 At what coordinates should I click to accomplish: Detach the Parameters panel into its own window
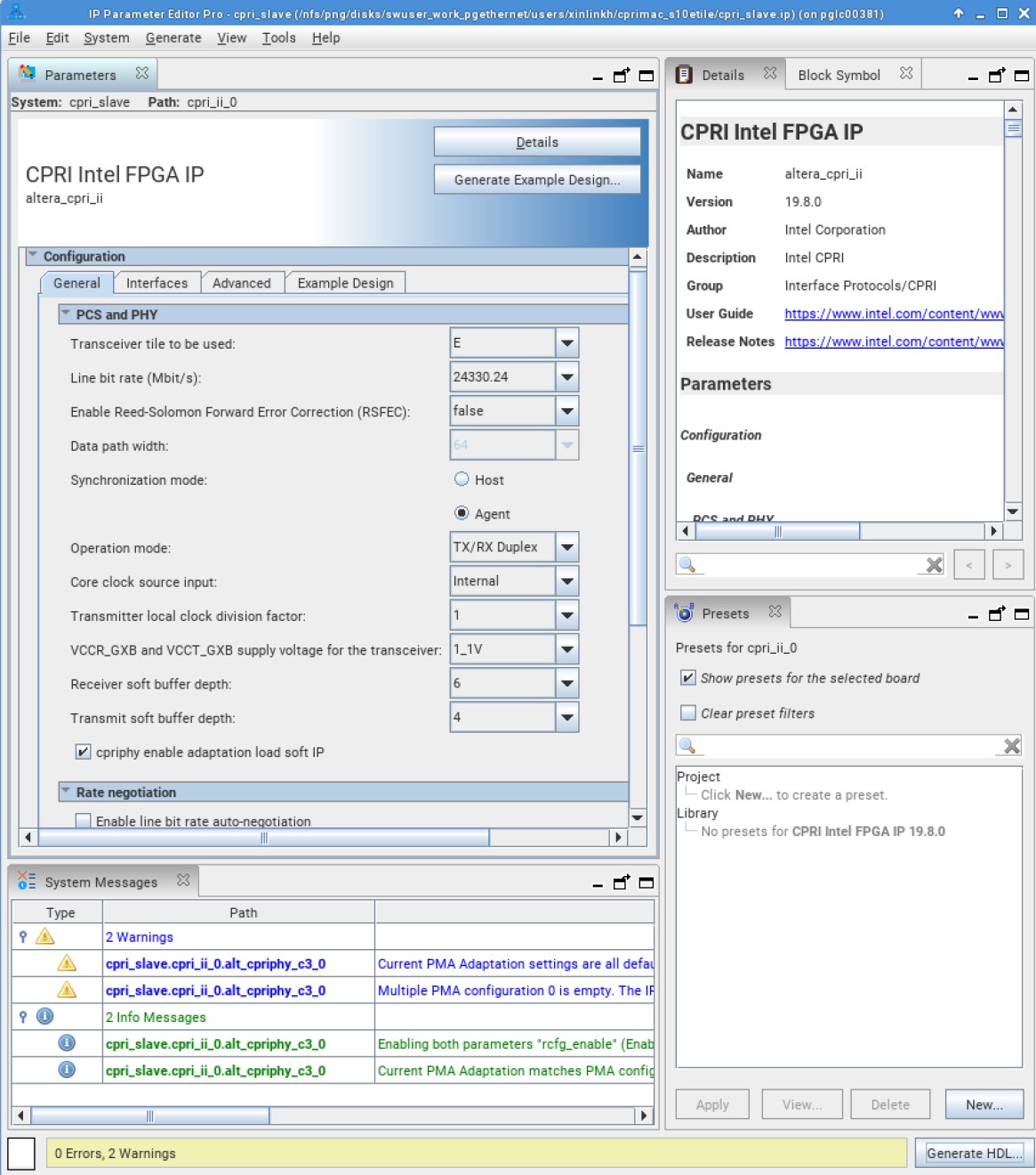(x=622, y=76)
